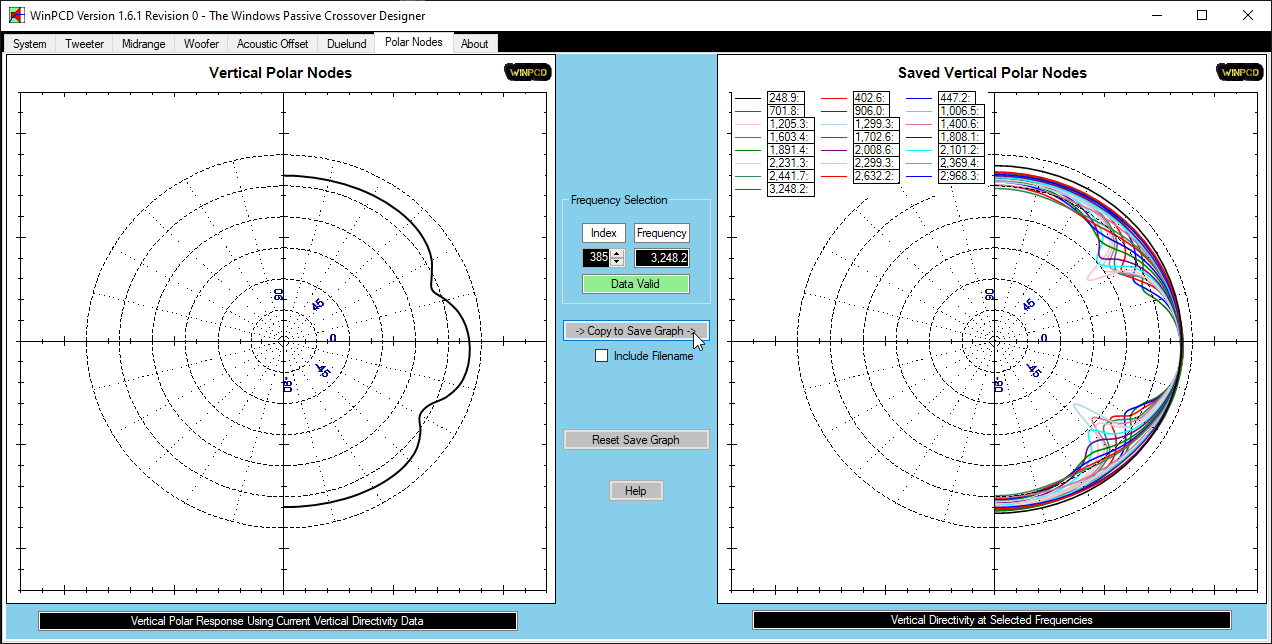Click the Index value field
The height and width of the screenshot is (644, 1272).
[x=597, y=258]
